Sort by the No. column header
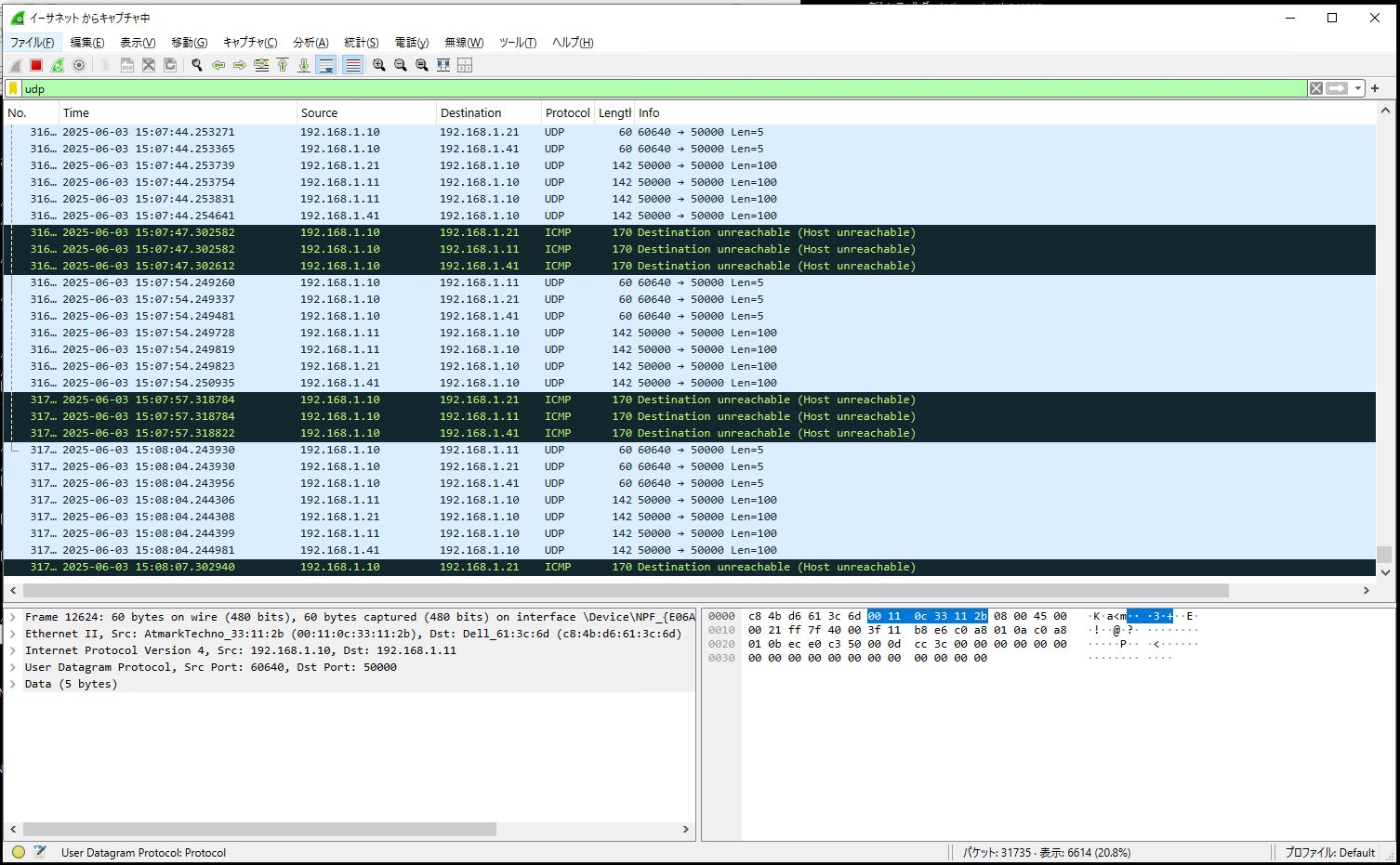This screenshot has width=1400, height=865. click(x=32, y=112)
